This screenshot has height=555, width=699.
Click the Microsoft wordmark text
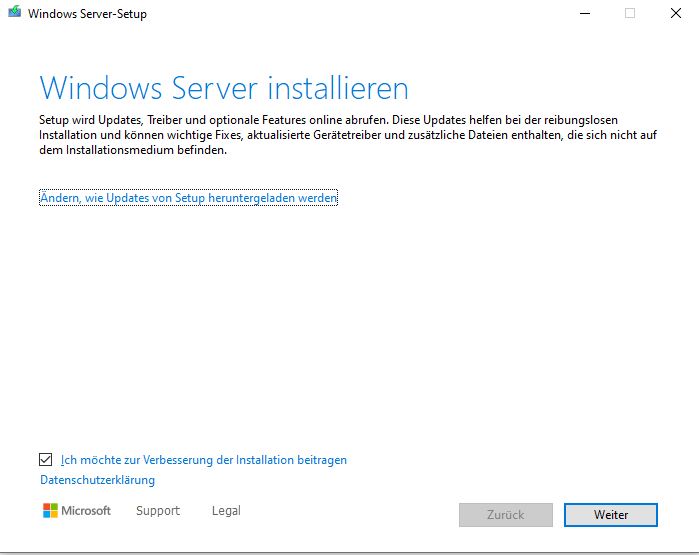click(x=86, y=511)
